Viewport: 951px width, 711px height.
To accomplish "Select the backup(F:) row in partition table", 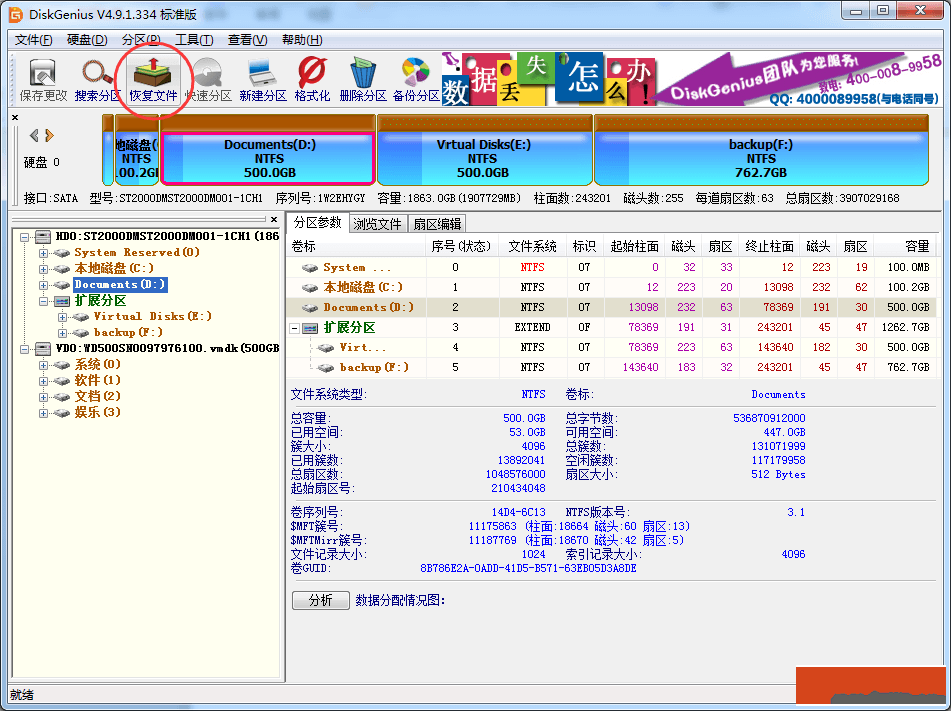I will pyautogui.click(x=613, y=367).
